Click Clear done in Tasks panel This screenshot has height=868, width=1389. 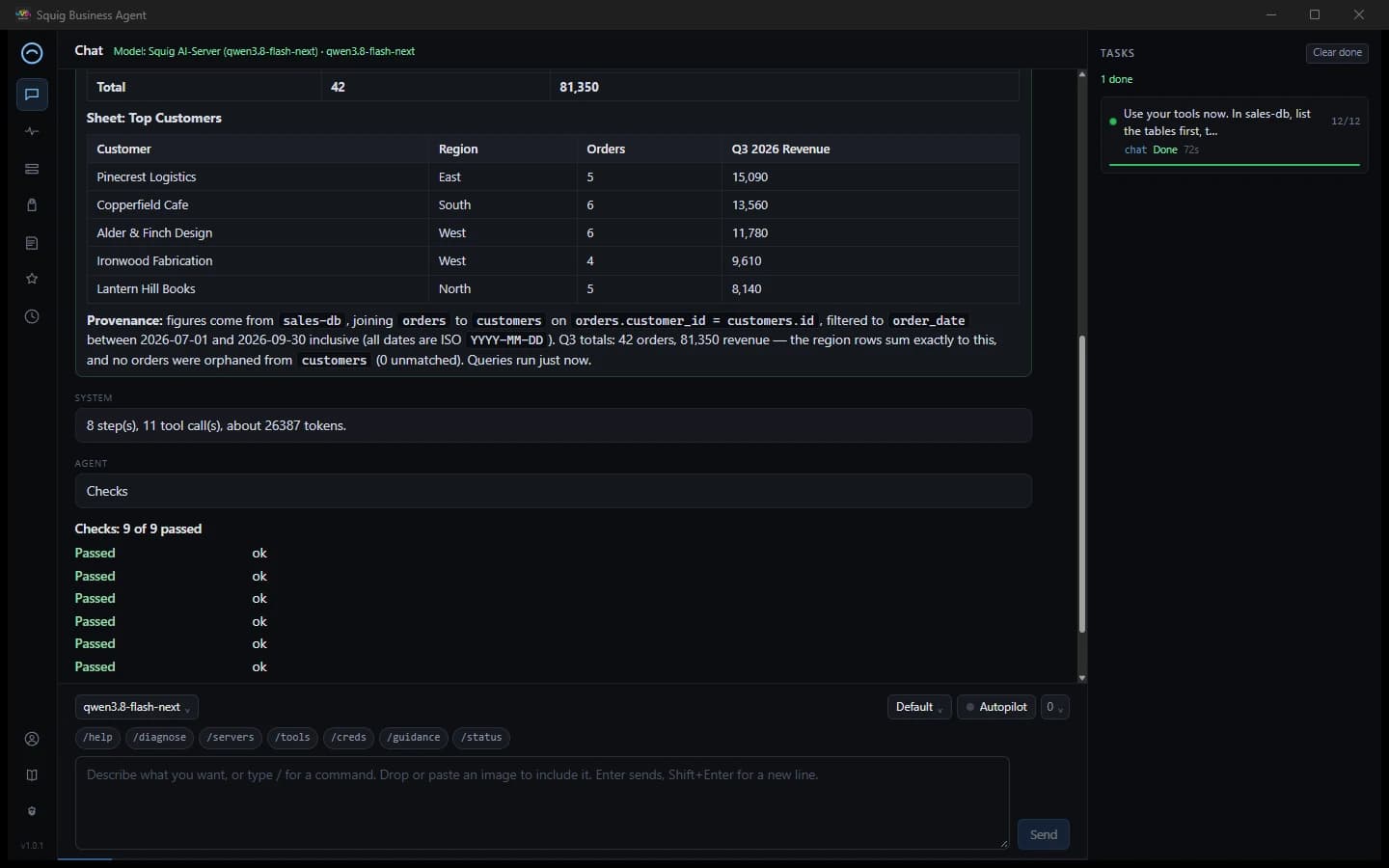tap(1337, 53)
